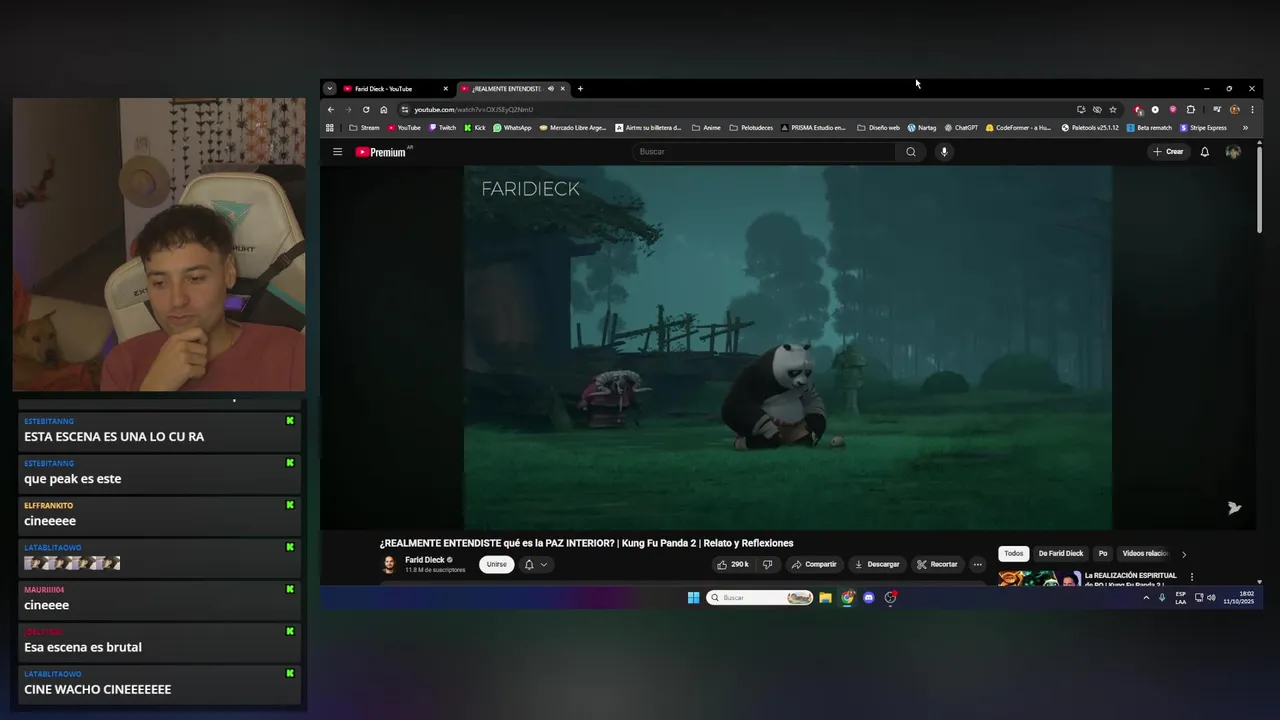Bookmark this page with star icon
Image resolution: width=1280 pixels, height=720 pixels.
[x=1112, y=109]
